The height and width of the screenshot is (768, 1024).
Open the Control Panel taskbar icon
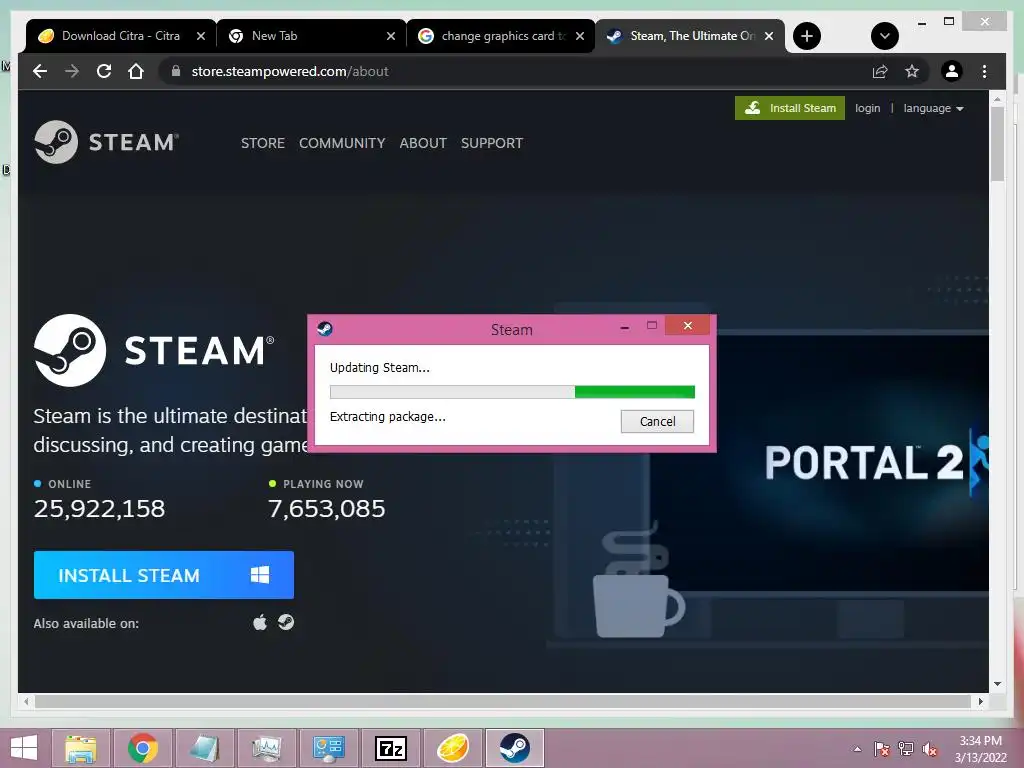pos(328,748)
